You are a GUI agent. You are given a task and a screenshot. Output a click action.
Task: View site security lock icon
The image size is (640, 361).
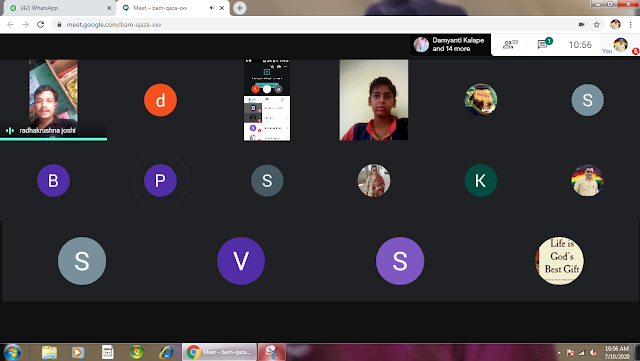click(x=59, y=25)
